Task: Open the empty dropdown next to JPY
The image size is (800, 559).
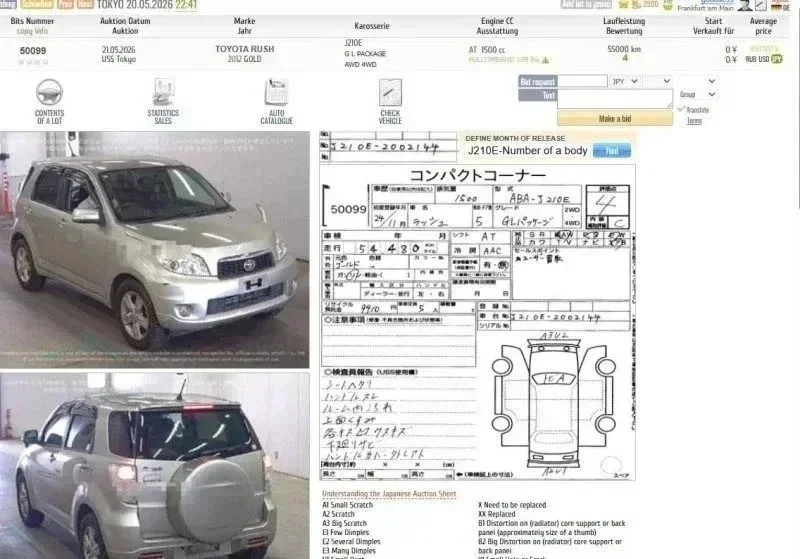Action: coord(657,81)
